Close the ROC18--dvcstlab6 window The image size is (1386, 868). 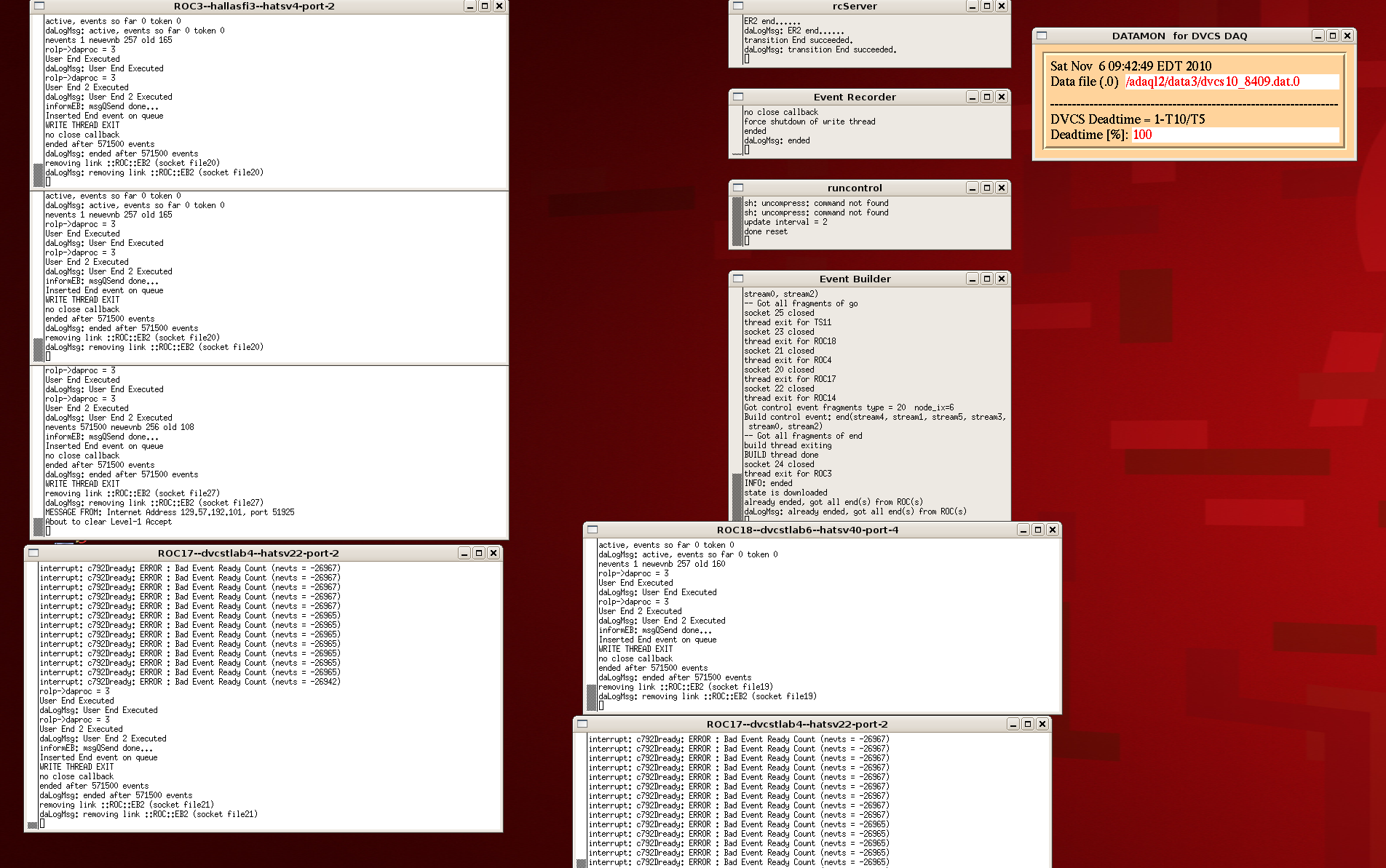1053,530
